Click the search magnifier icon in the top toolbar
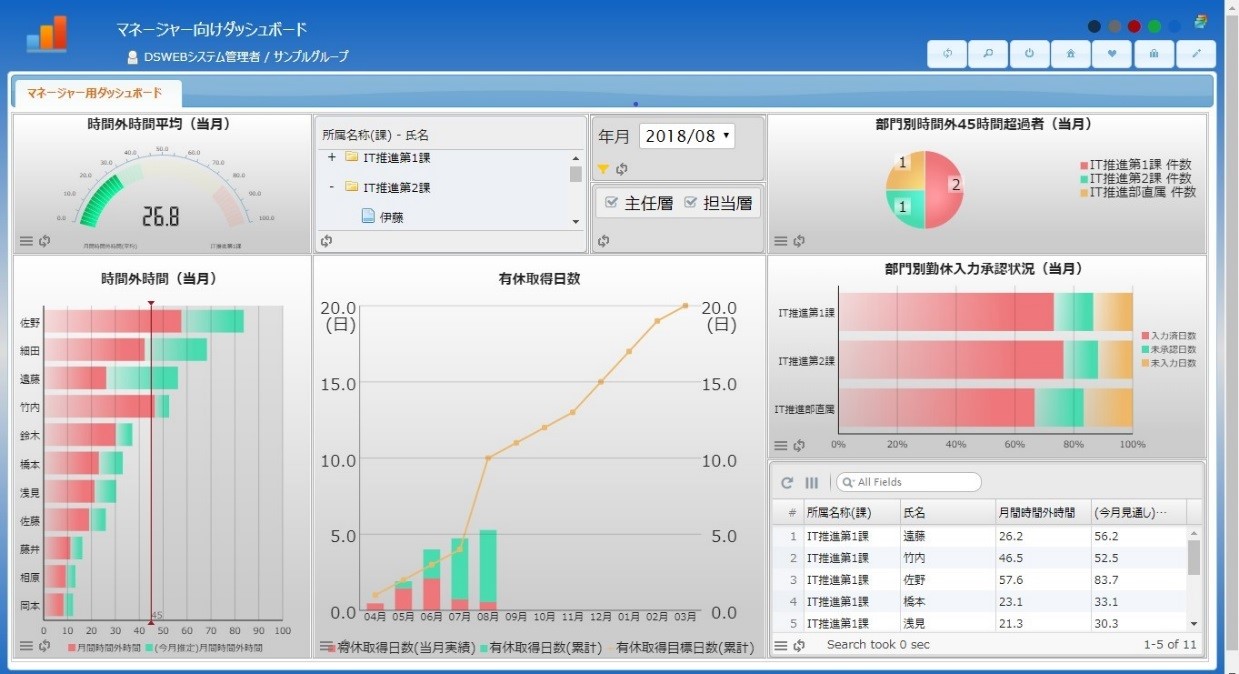 (988, 53)
